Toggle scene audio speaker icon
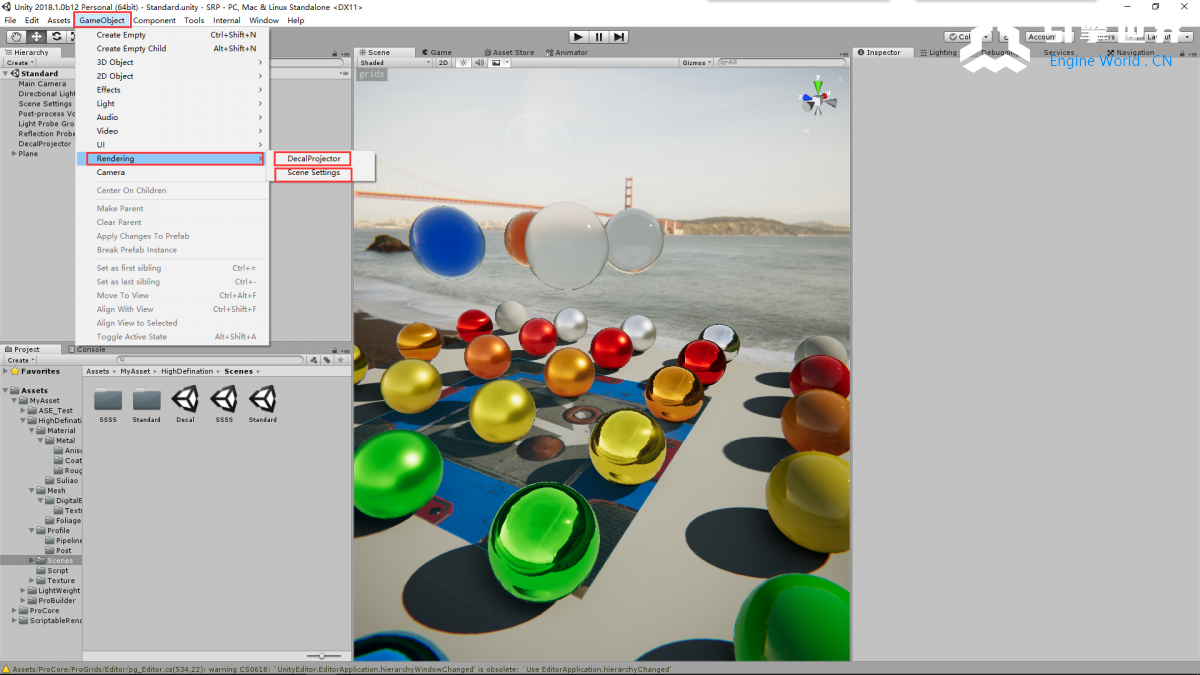Viewport: 1200px width, 675px height. coord(479,62)
